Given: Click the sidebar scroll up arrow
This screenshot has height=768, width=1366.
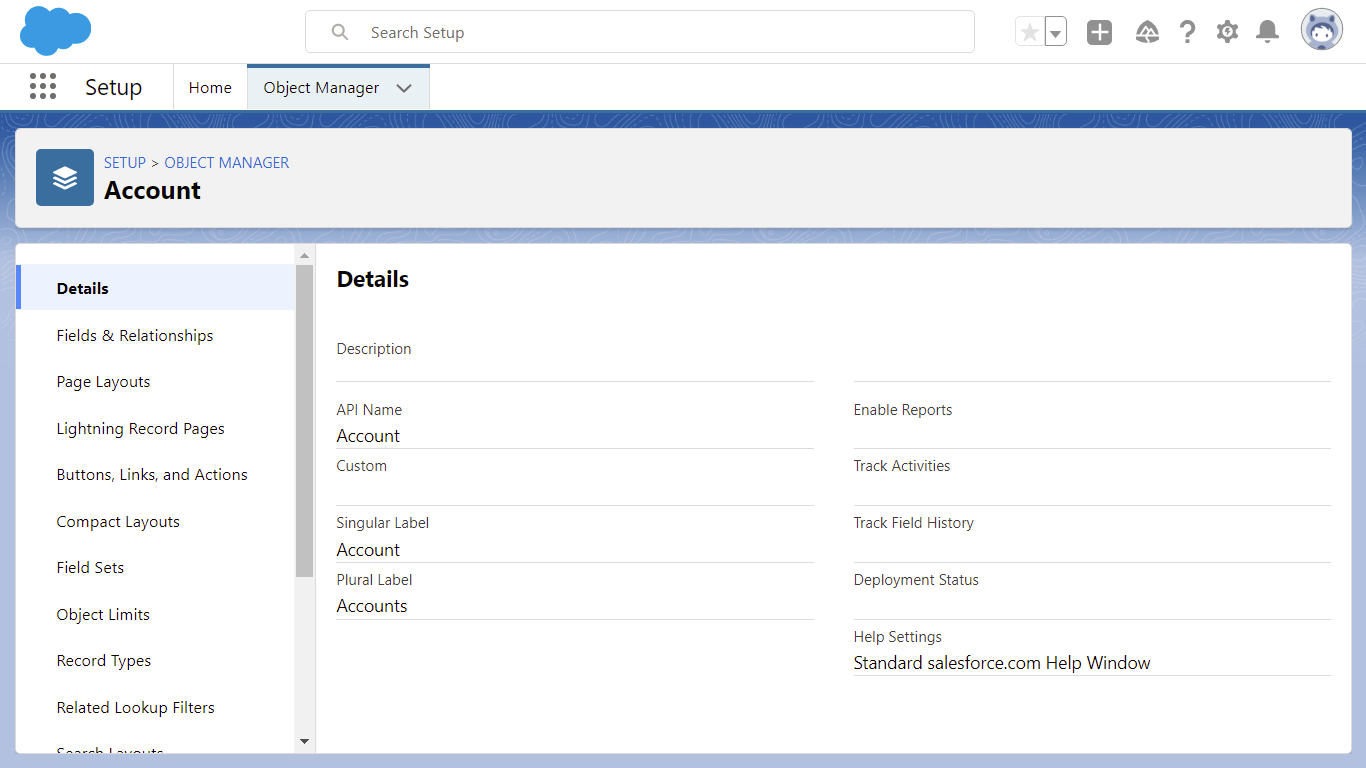Looking at the screenshot, I should point(305,255).
